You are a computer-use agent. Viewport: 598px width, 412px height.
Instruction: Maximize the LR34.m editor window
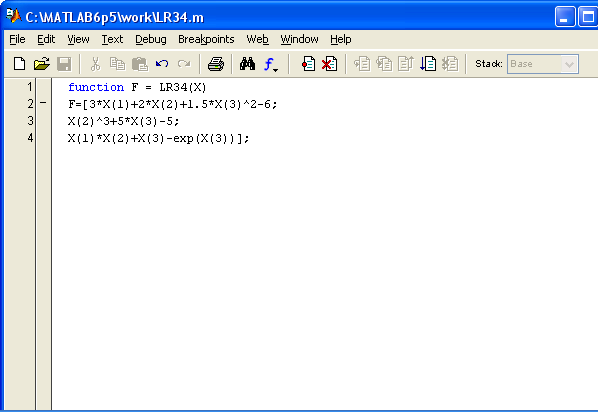(588, 17)
